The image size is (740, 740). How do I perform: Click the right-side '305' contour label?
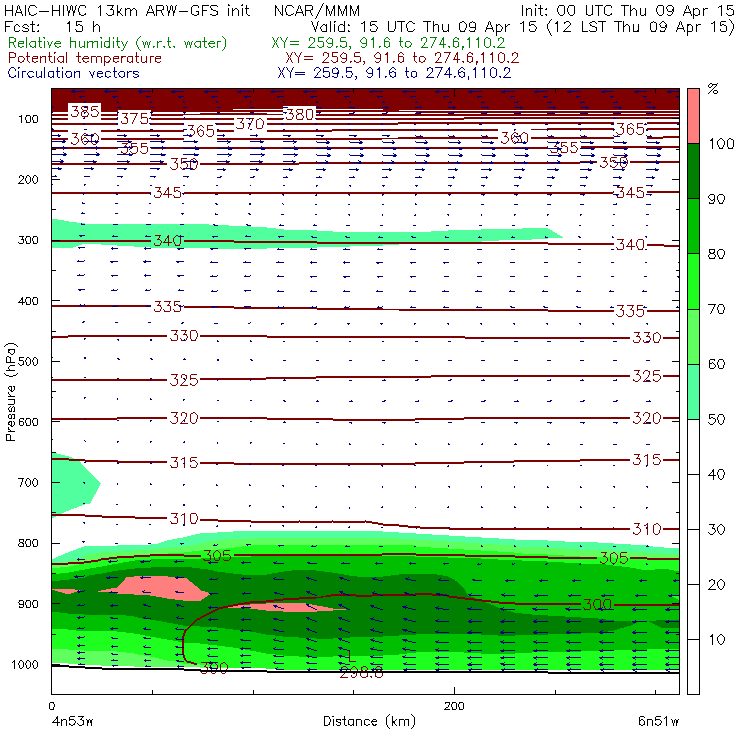614,559
